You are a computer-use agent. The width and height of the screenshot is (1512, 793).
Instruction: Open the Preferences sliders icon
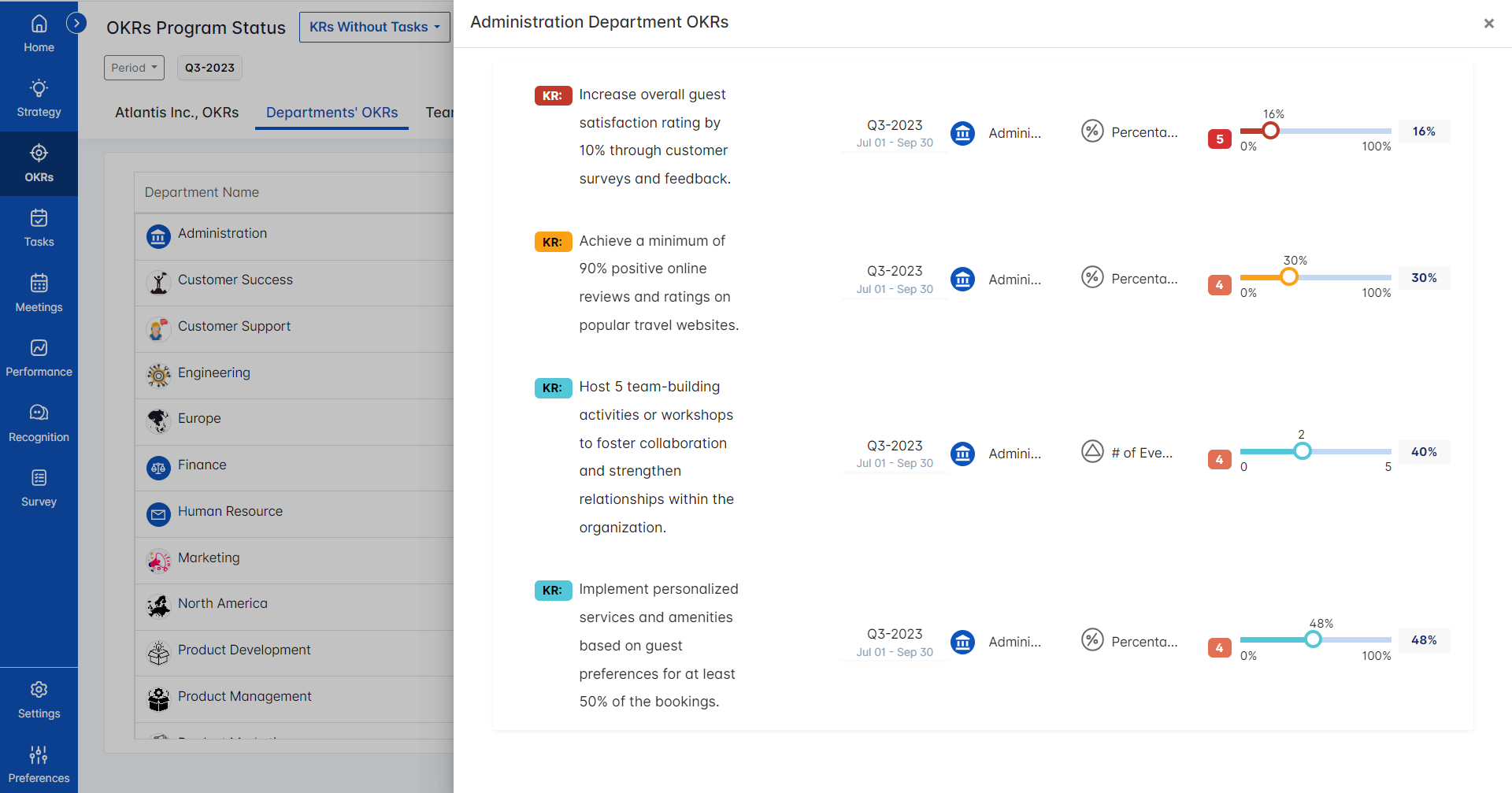point(39,765)
